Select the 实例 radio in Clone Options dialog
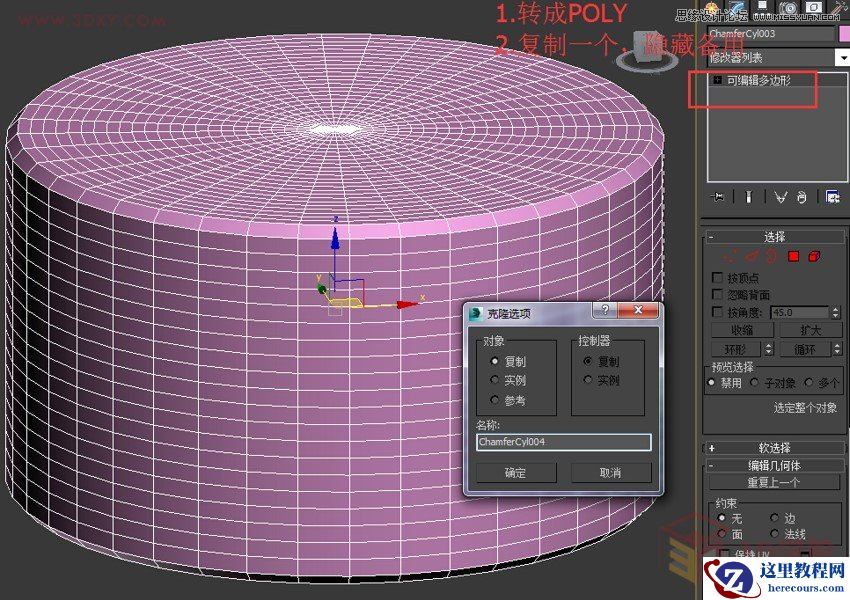850x600 pixels. [x=495, y=380]
